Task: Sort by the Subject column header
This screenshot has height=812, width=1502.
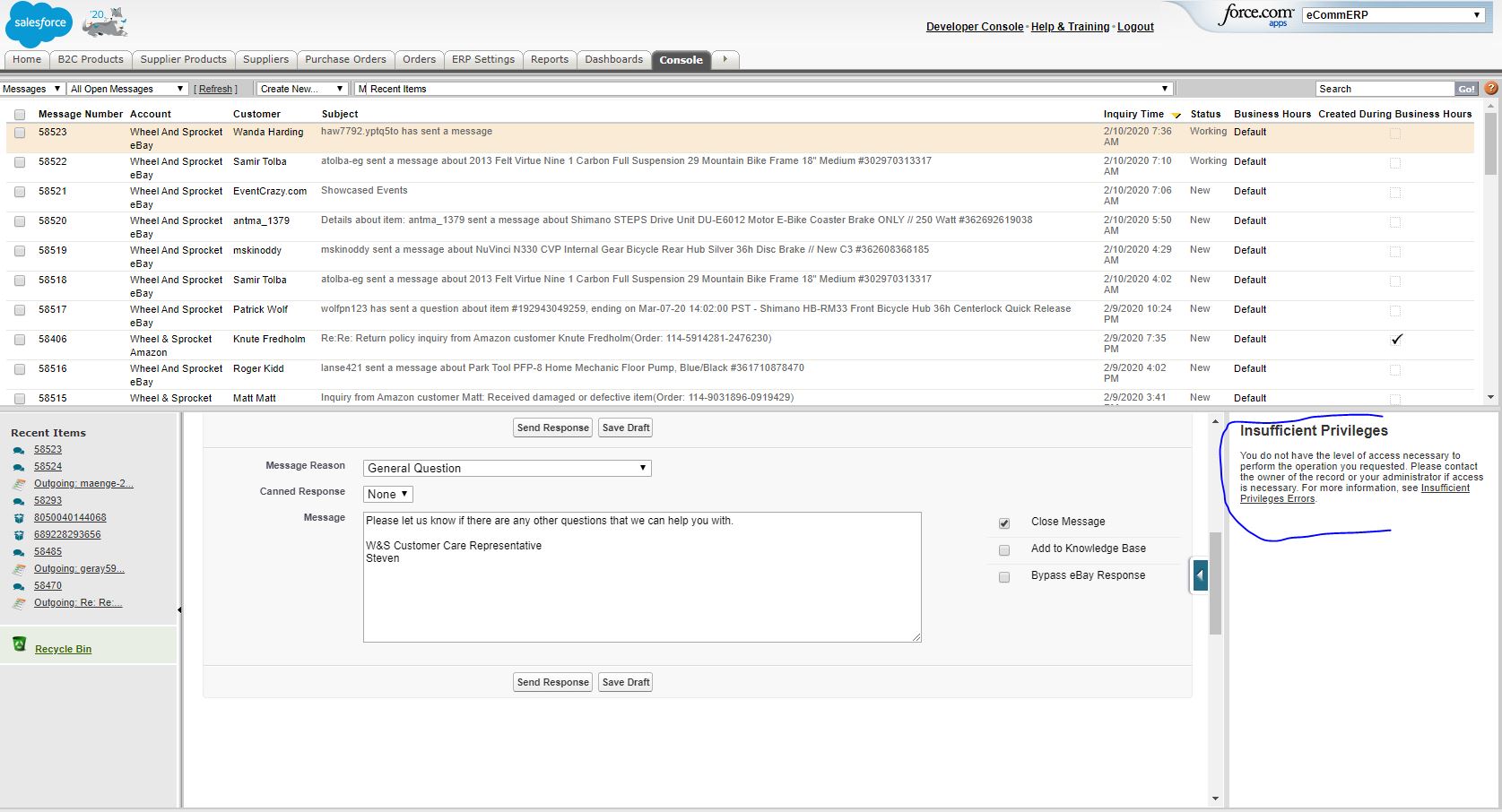Action: coord(340,114)
